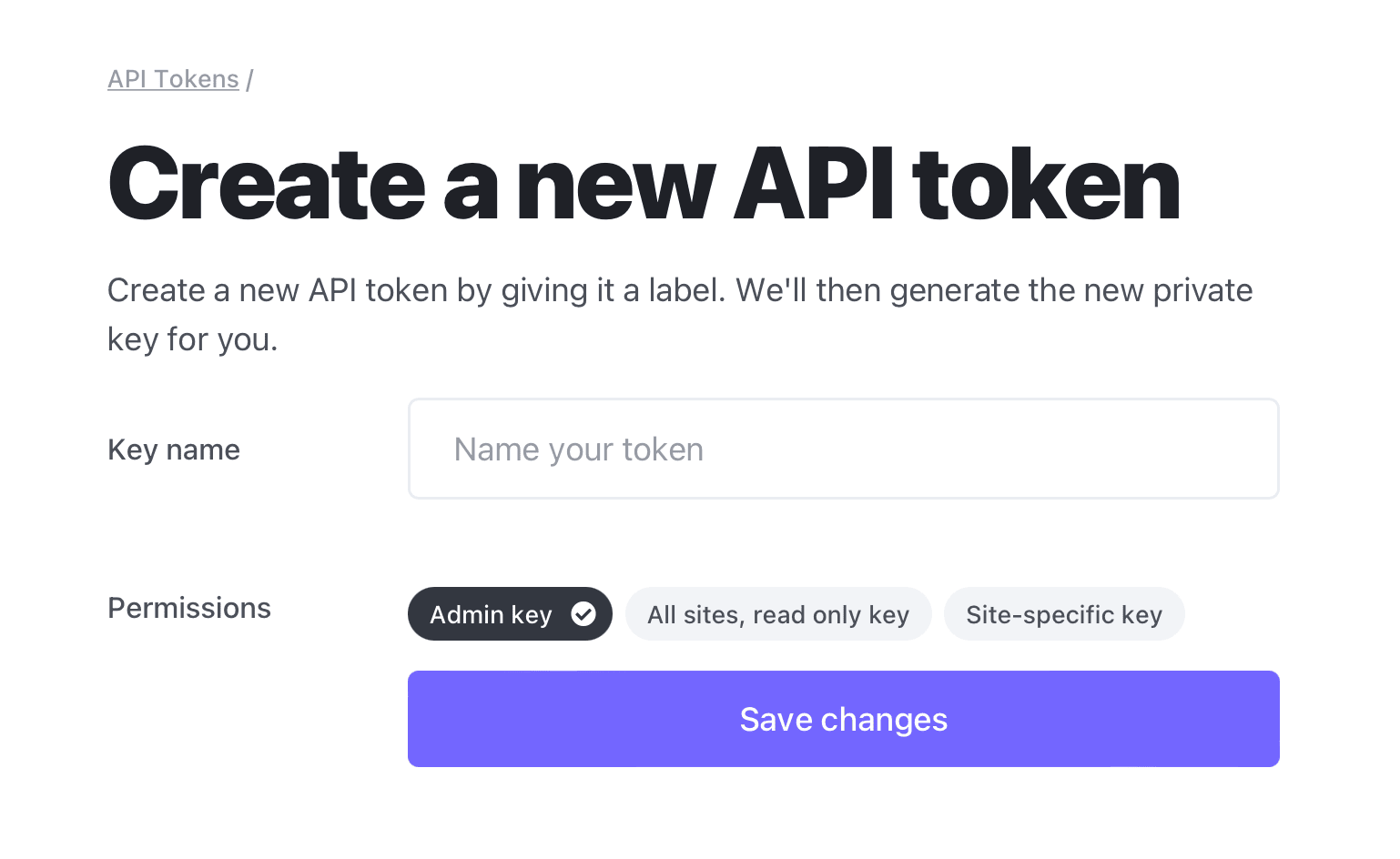Click inside the token name placeholder text
1400x859 pixels.
[x=578, y=449]
